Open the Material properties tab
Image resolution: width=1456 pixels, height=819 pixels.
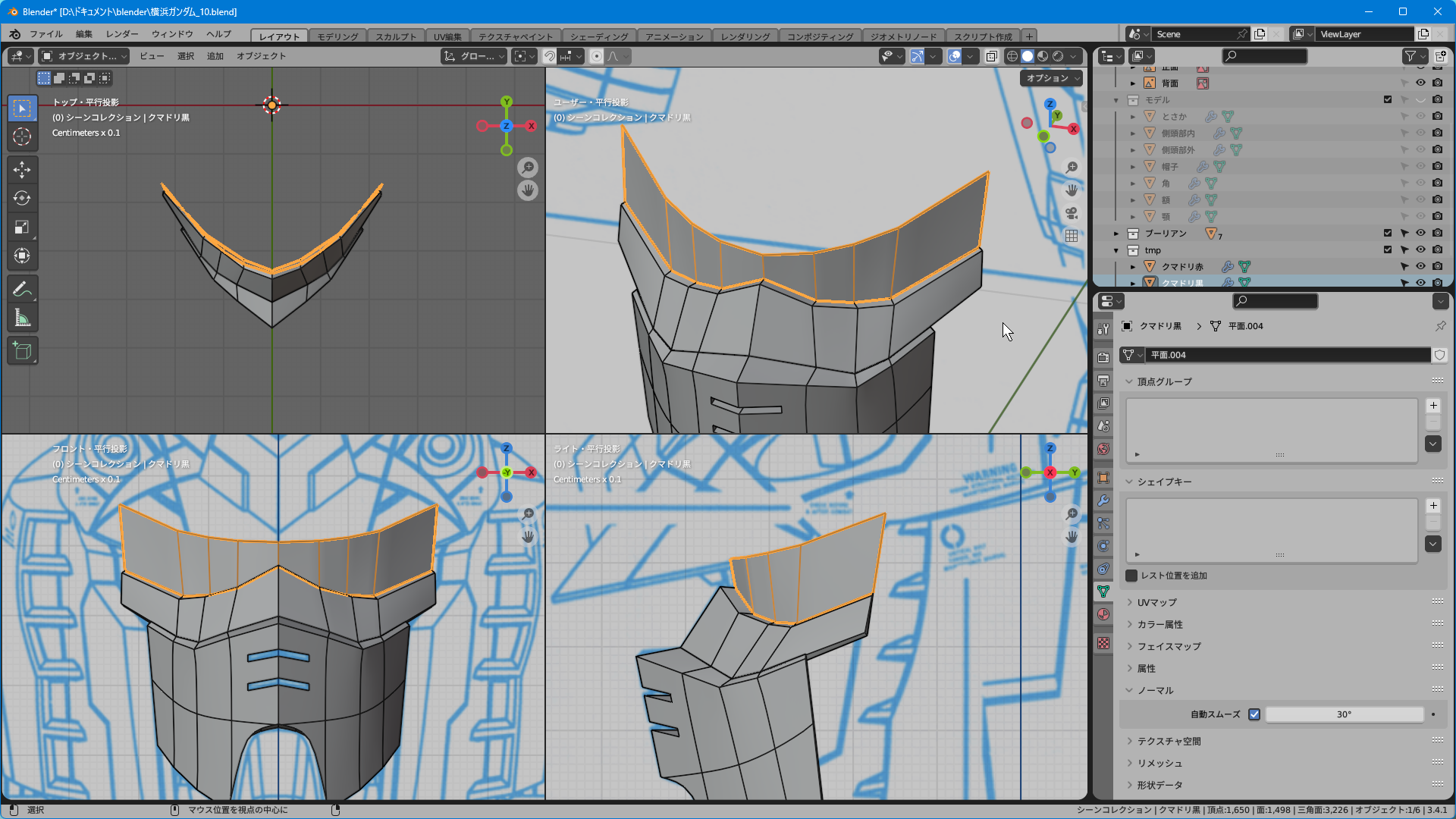coord(1103,614)
